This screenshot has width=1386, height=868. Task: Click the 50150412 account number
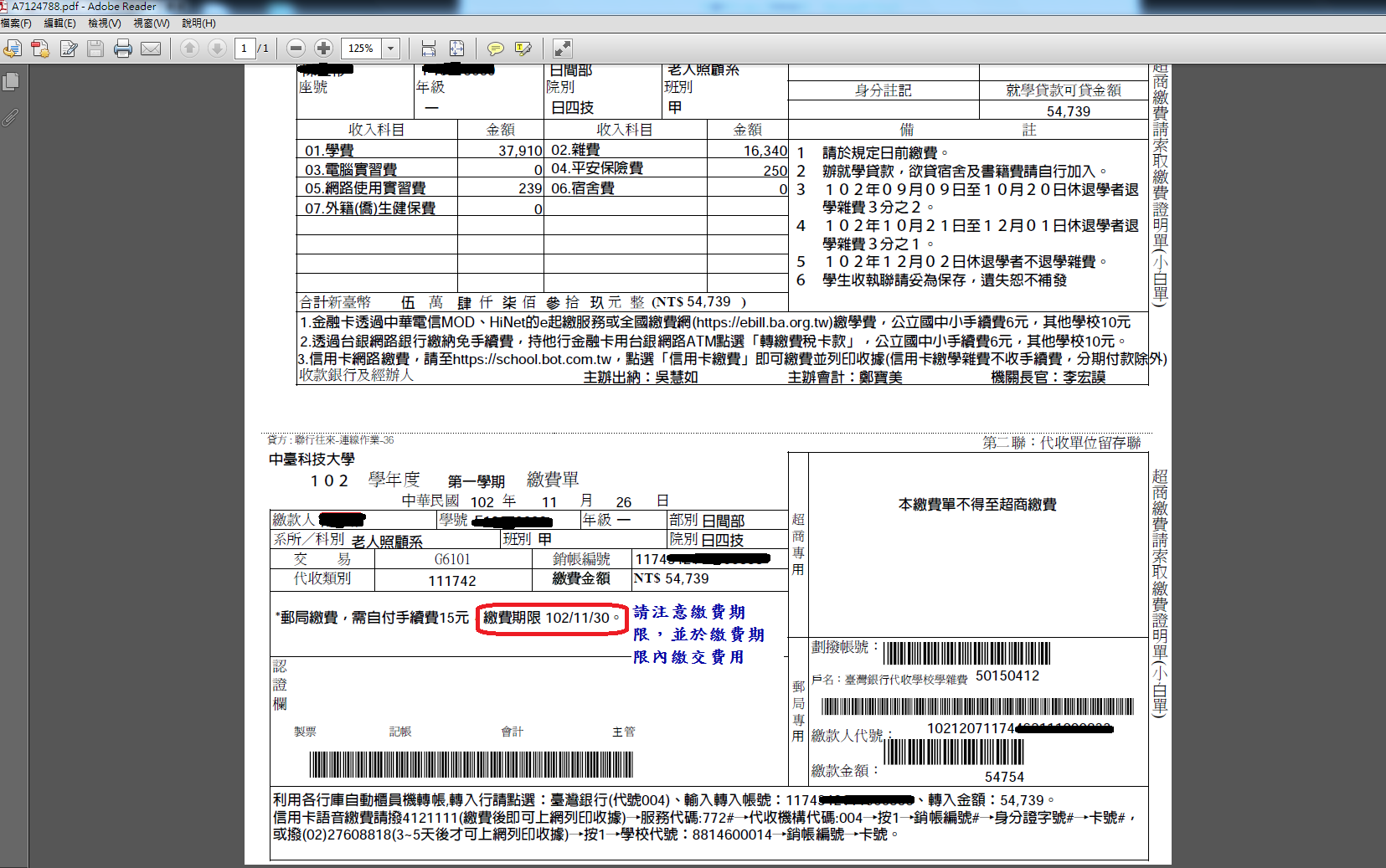point(1007,675)
